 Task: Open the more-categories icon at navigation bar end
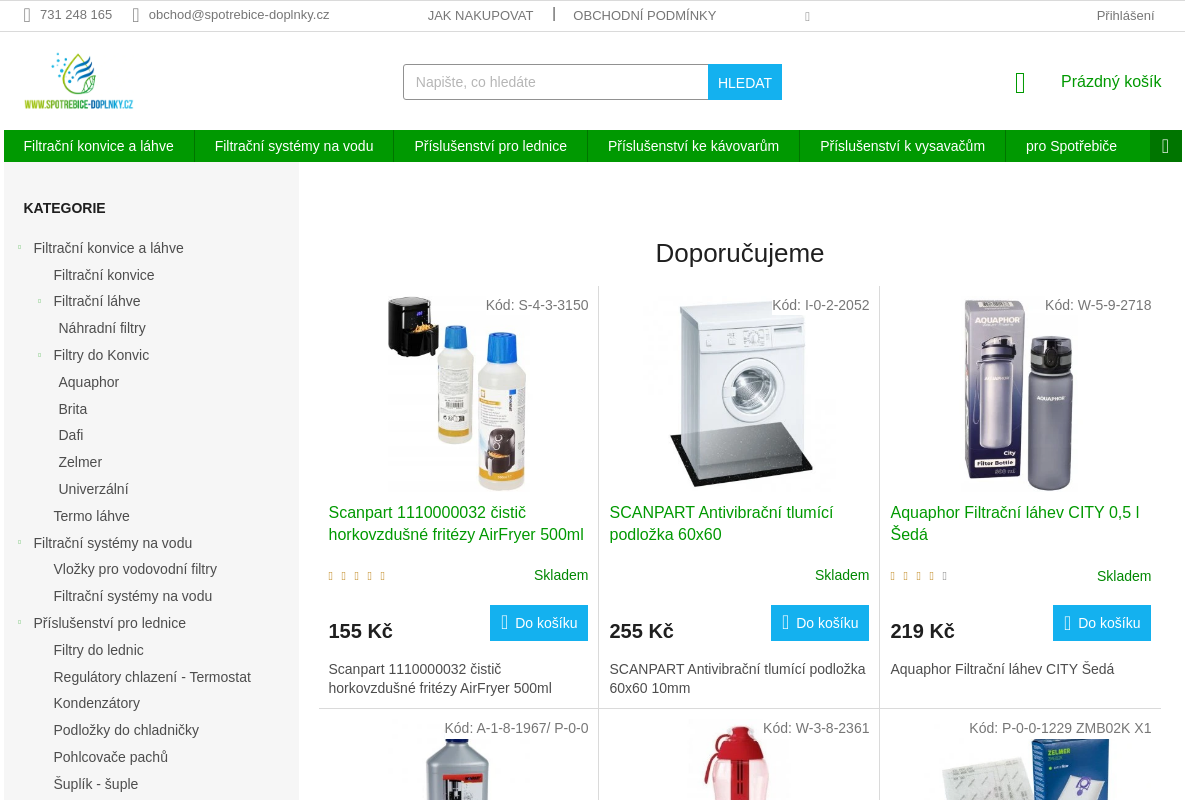tap(1165, 146)
